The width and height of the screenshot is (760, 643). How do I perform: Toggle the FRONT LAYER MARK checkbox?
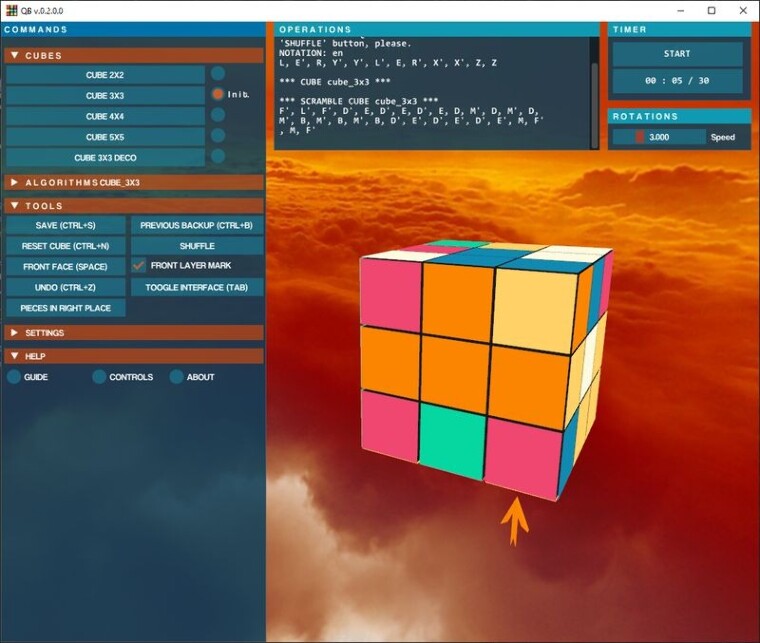[x=139, y=266]
